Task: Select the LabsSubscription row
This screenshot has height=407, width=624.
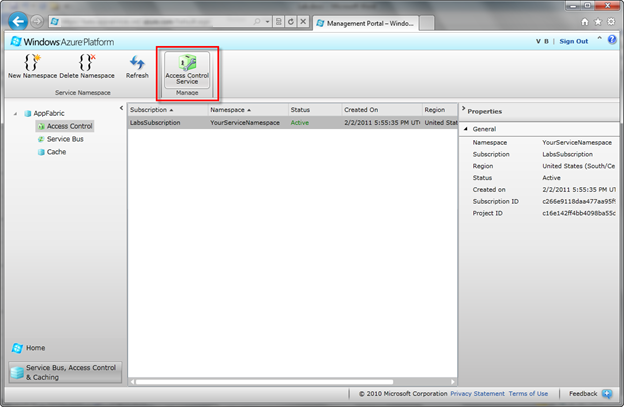Action: pos(292,123)
